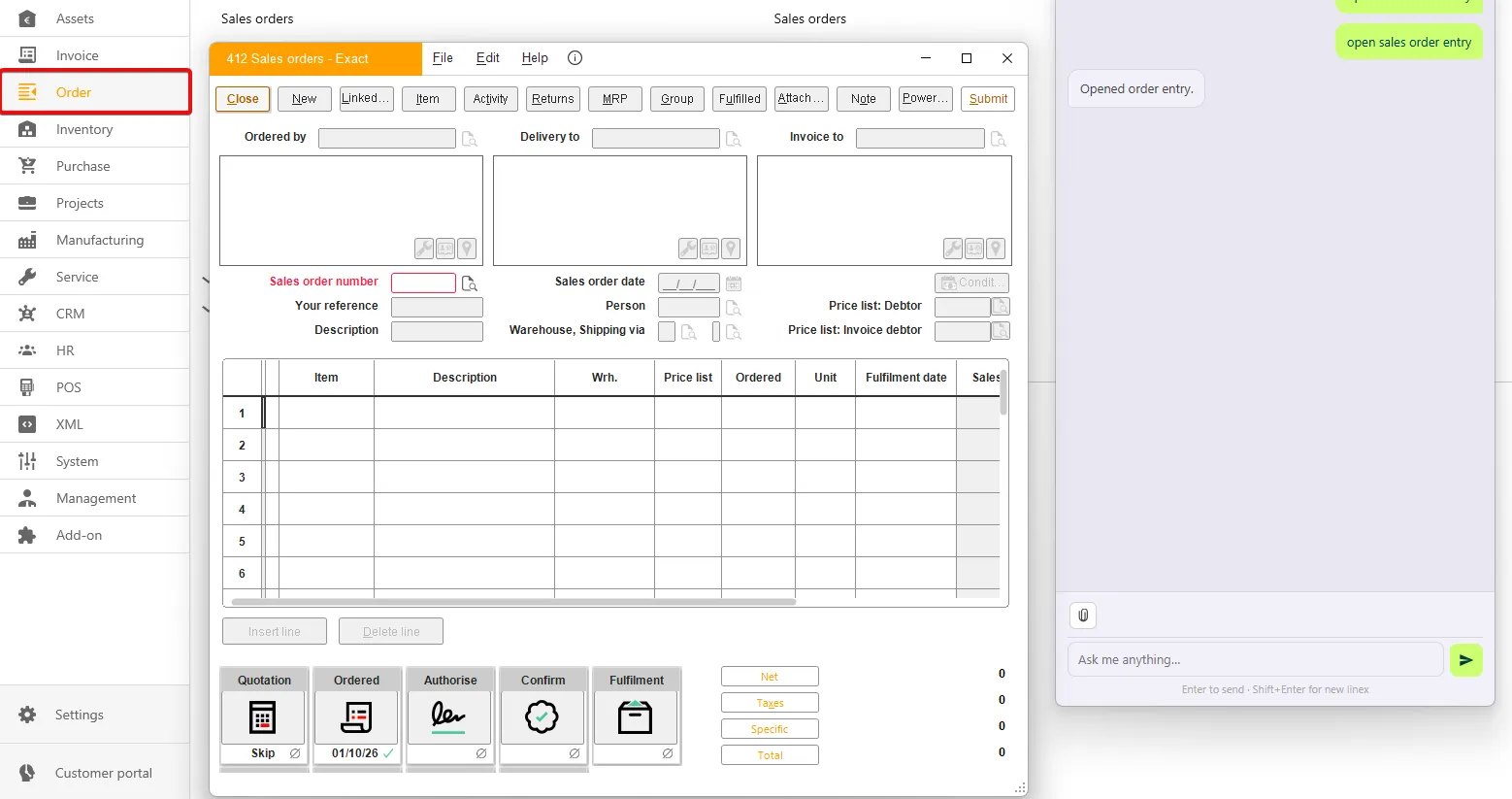Image resolution: width=1512 pixels, height=799 pixels.
Task: Open the Order module in sidebar
Action: 95,92
